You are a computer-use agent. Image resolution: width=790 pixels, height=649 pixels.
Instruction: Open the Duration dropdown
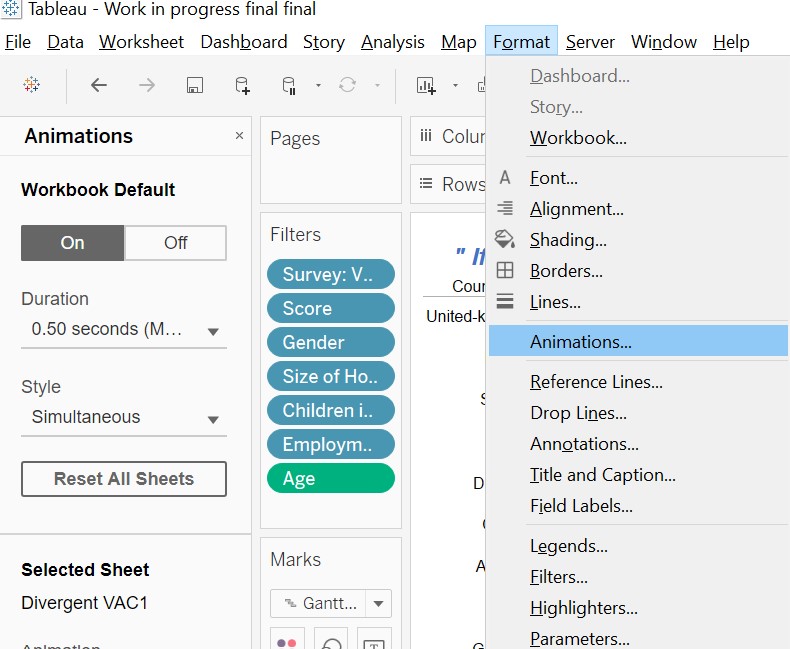pyautogui.click(x=123, y=330)
